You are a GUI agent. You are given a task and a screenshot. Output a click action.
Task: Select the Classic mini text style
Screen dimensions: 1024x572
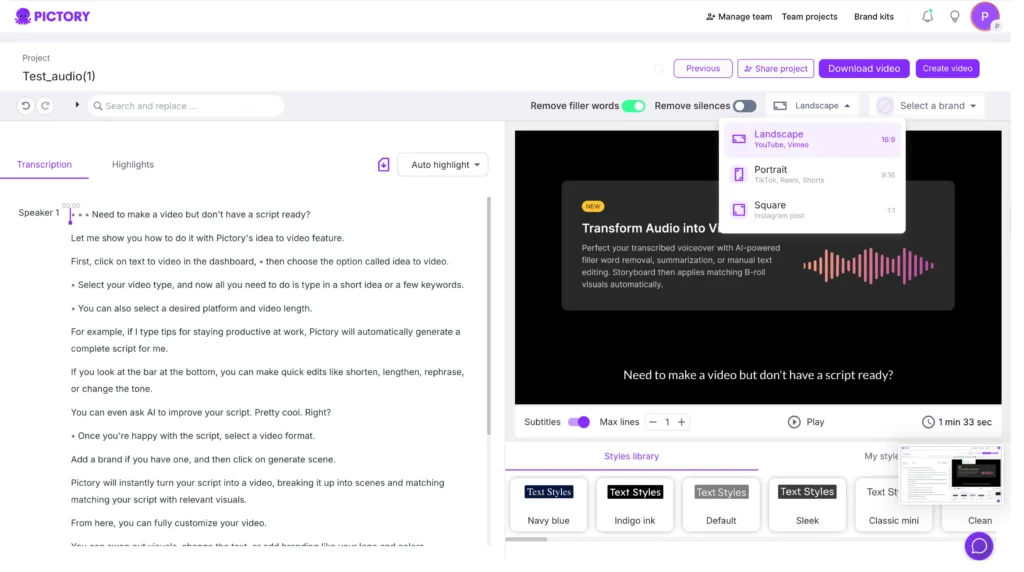pyautogui.click(x=893, y=503)
